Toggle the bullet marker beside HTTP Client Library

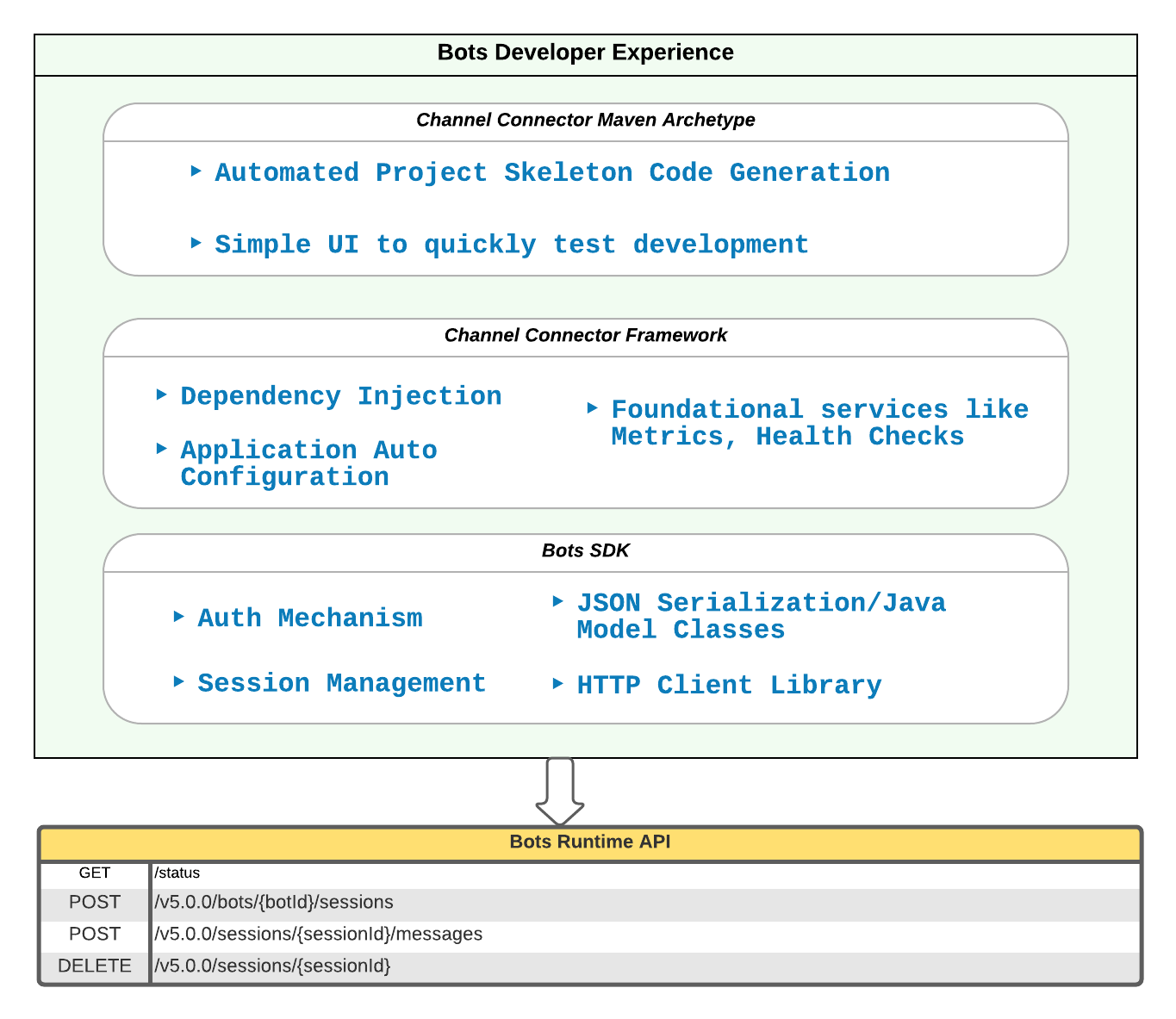(x=558, y=683)
